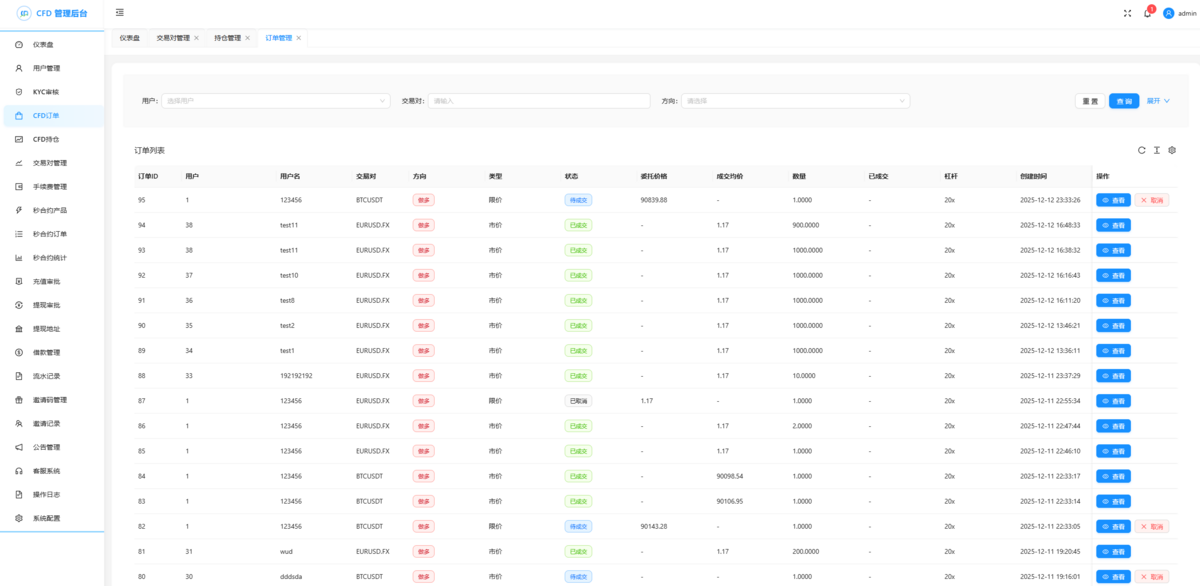This screenshot has width=1200, height=586.
Task: Enter fullscreen using the expand icon
Action: 1127,14
